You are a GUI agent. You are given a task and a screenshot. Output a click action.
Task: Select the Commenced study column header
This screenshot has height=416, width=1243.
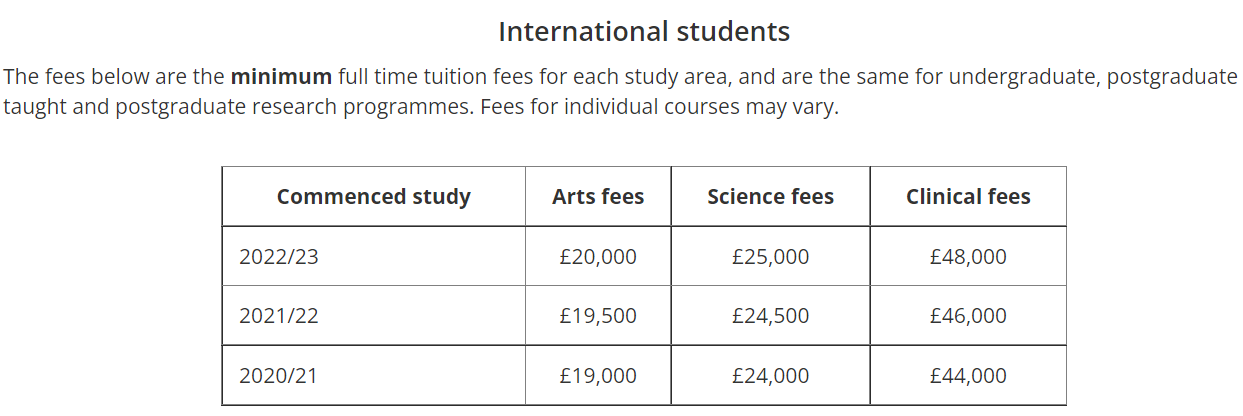[373, 197]
